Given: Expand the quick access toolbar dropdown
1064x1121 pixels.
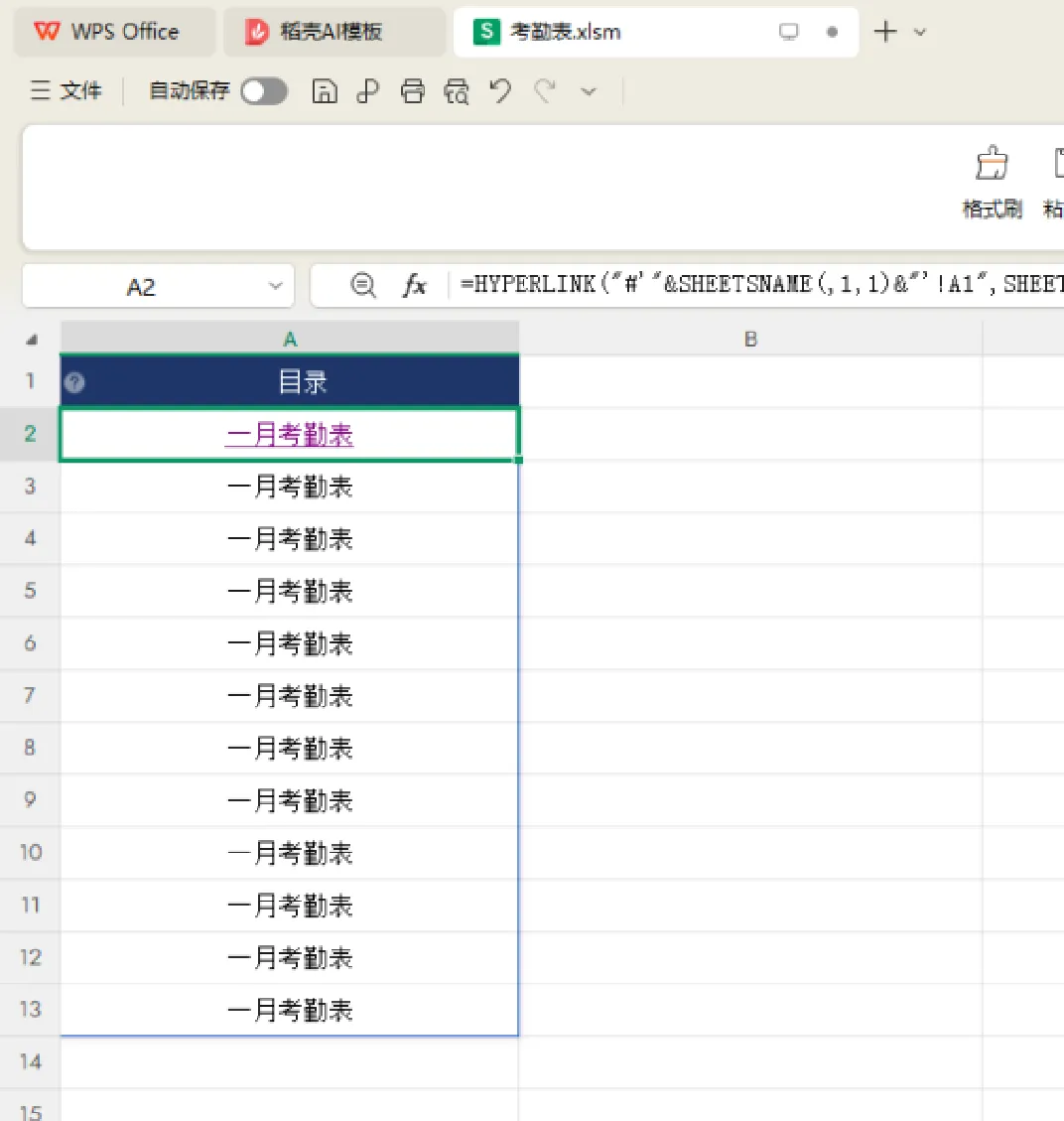Looking at the screenshot, I should click(589, 91).
